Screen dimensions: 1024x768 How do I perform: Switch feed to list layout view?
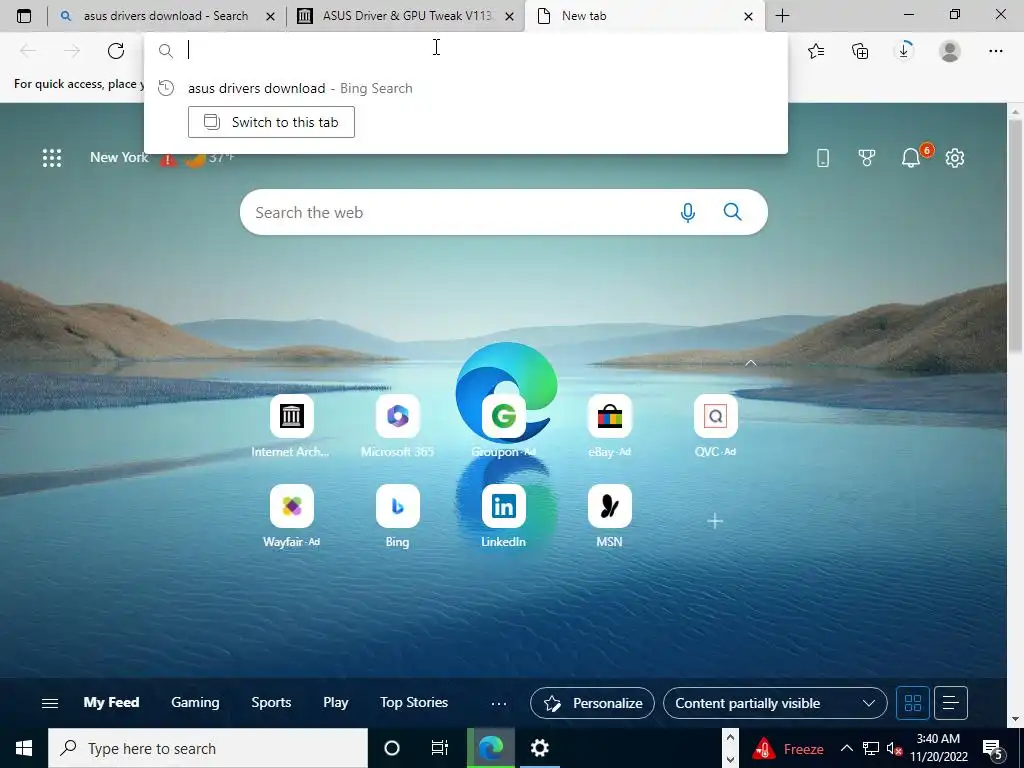click(x=950, y=703)
